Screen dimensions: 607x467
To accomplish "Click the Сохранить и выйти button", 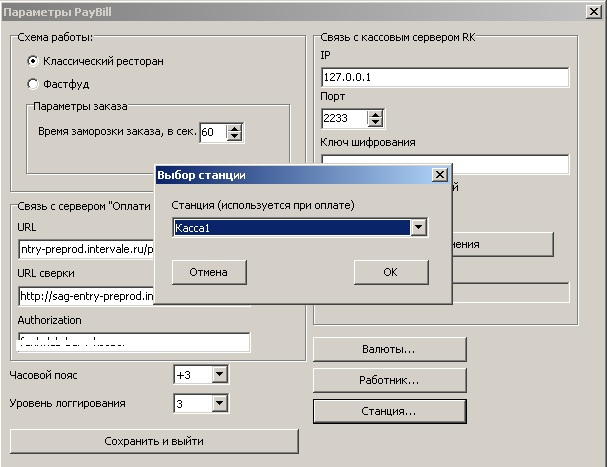I will point(154,441).
